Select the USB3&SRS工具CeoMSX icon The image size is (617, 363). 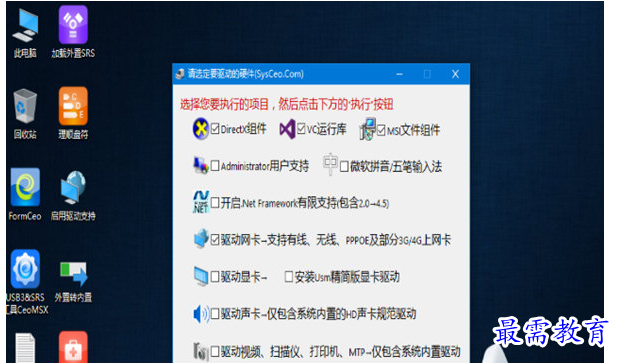click(26, 282)
